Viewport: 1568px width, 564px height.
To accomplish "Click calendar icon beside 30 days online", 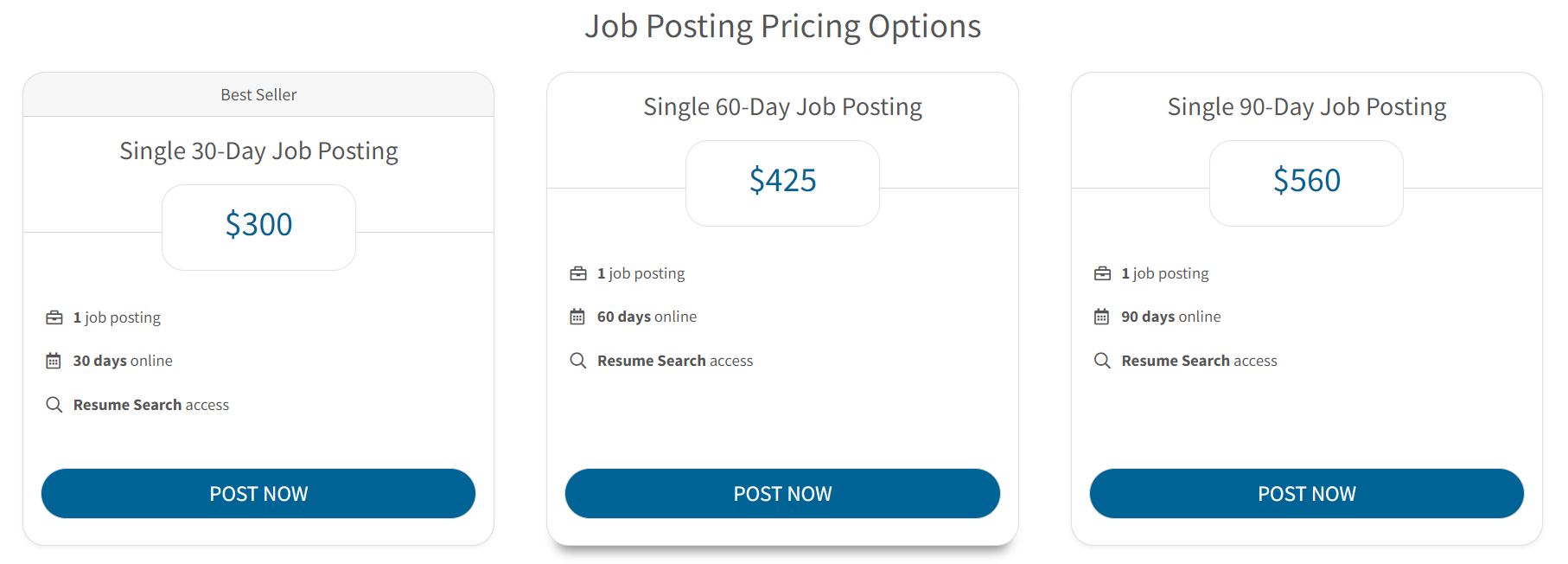I will click(54, 361).
